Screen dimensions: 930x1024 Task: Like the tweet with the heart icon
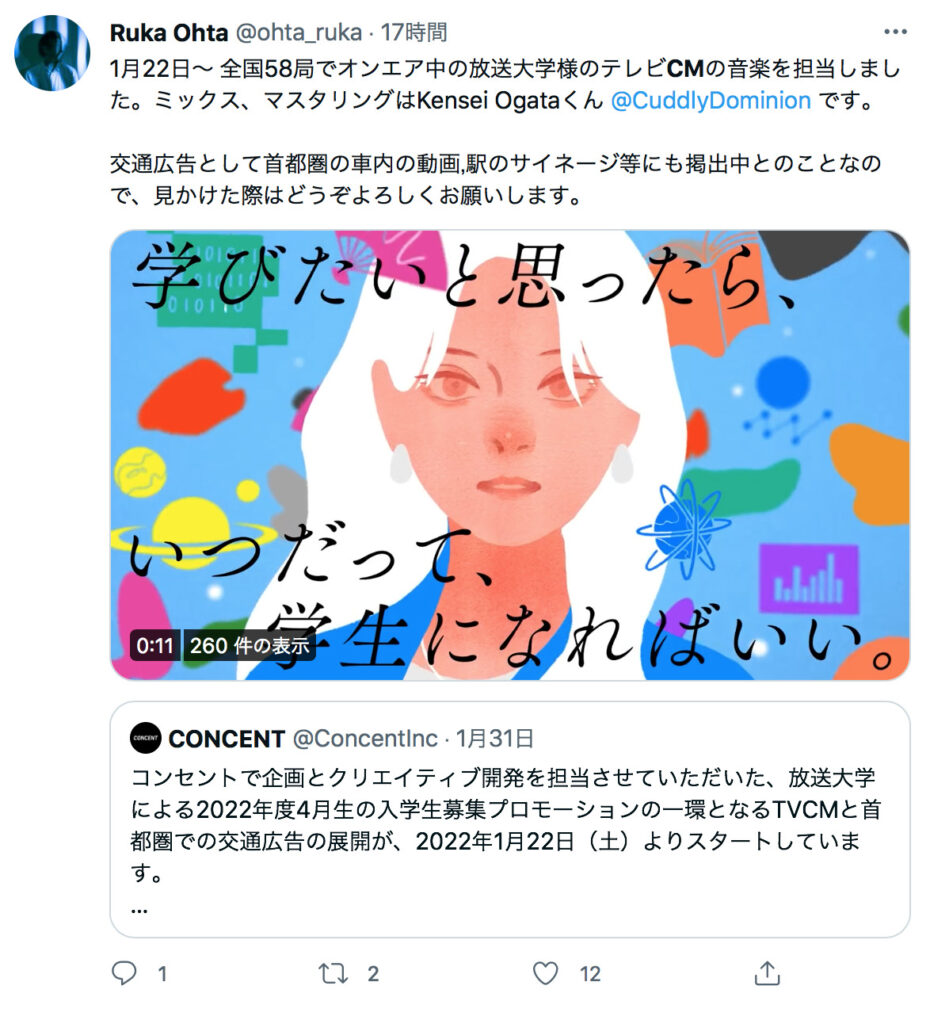tap(545, 973)
